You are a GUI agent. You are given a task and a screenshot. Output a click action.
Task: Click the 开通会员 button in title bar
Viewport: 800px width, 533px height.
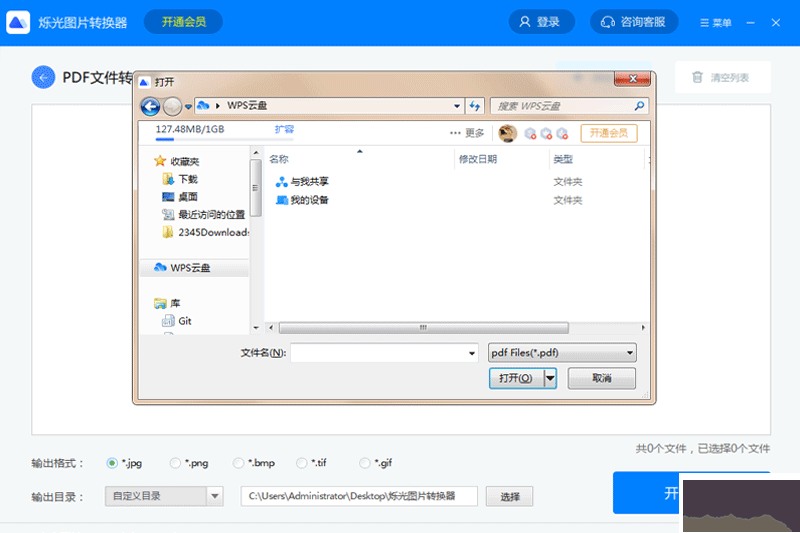coord(183,22)
